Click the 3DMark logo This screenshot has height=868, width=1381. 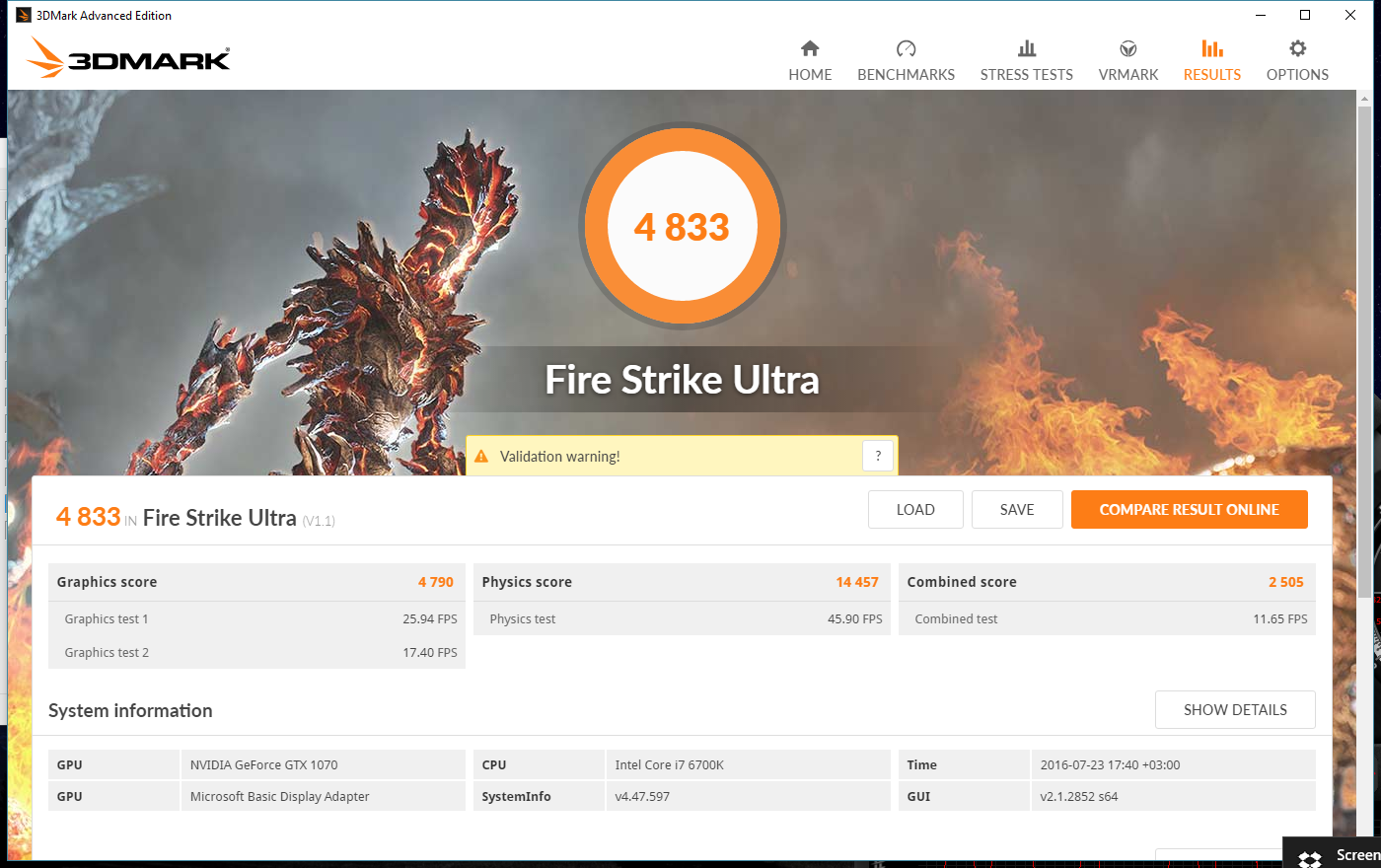[x=128, y=58]
